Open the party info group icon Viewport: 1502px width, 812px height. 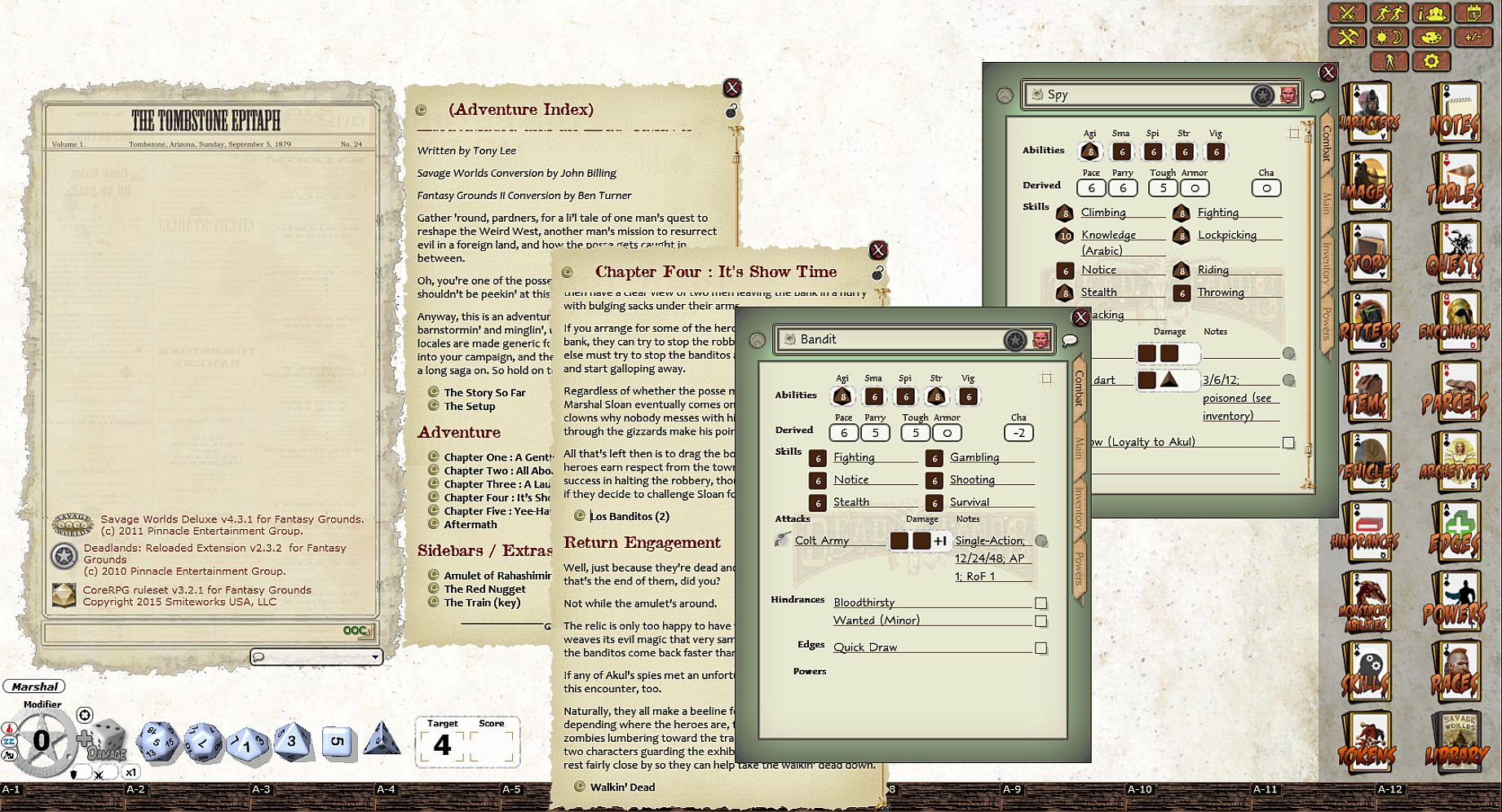pyautogui.click(x=1431, y=13)
